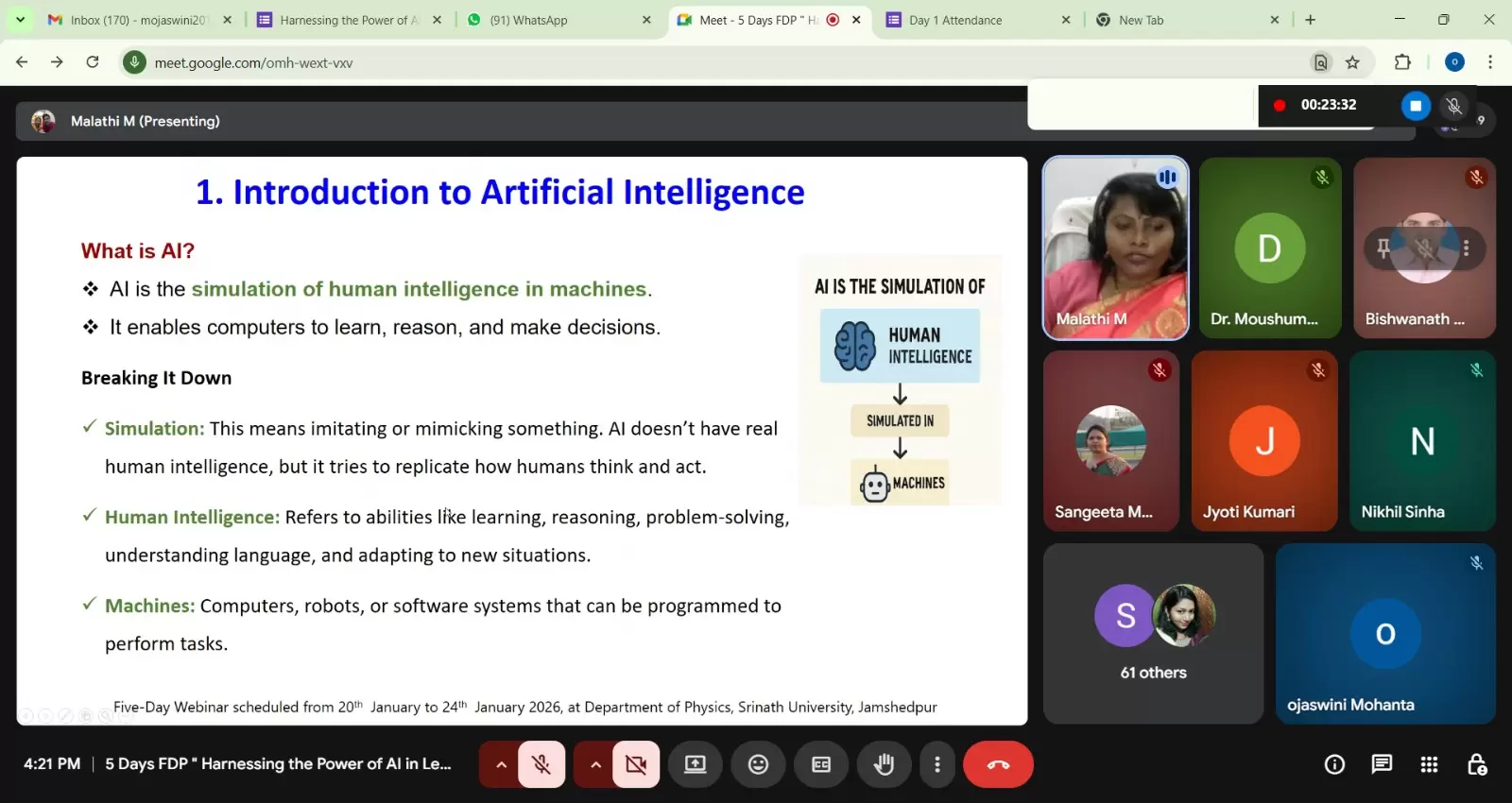Click the red leave call button
Image resolution: width=1512 pixels, height=803 pixels.
click(998, 764)
